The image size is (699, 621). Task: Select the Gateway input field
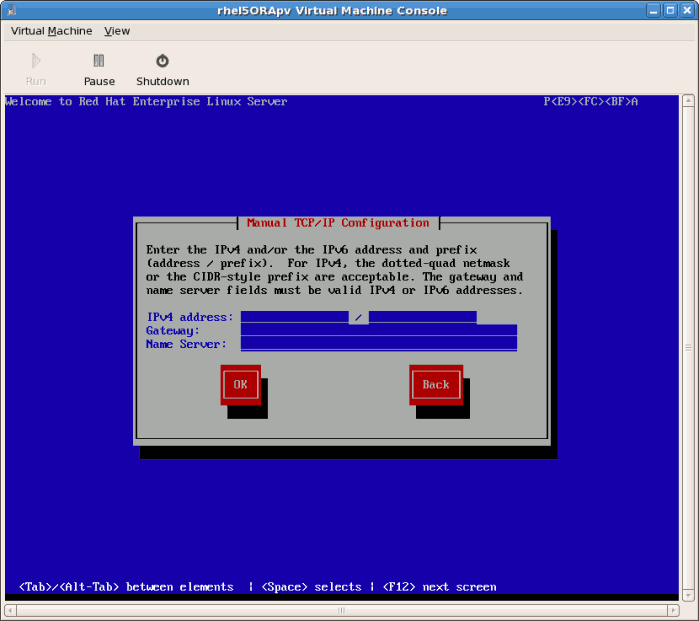[378, 330]
